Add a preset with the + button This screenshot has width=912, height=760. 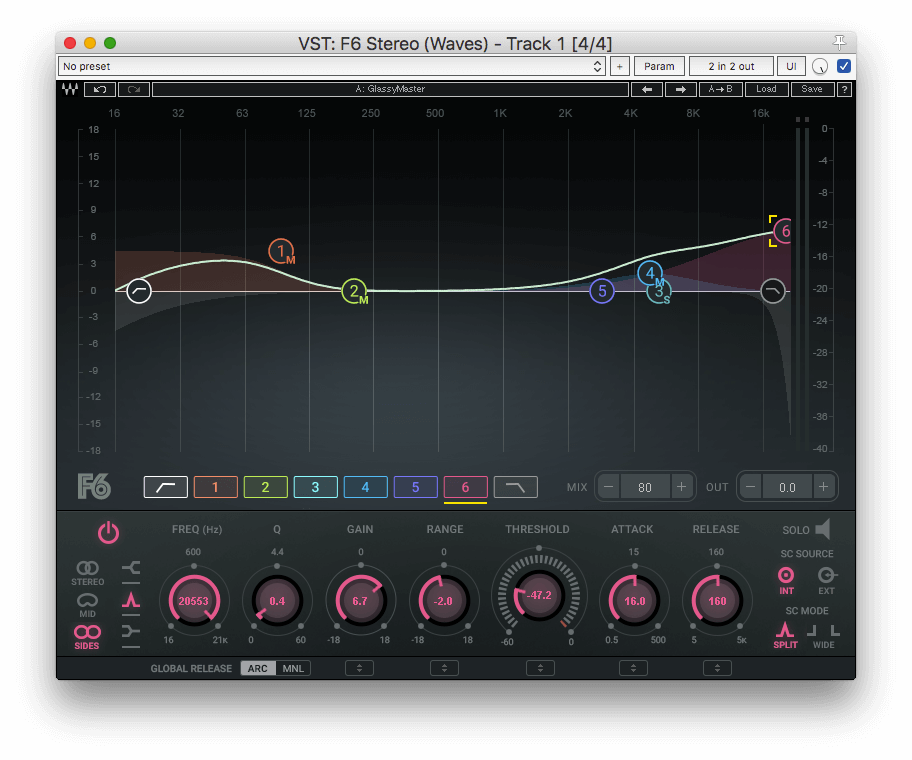tap(619, 66)
